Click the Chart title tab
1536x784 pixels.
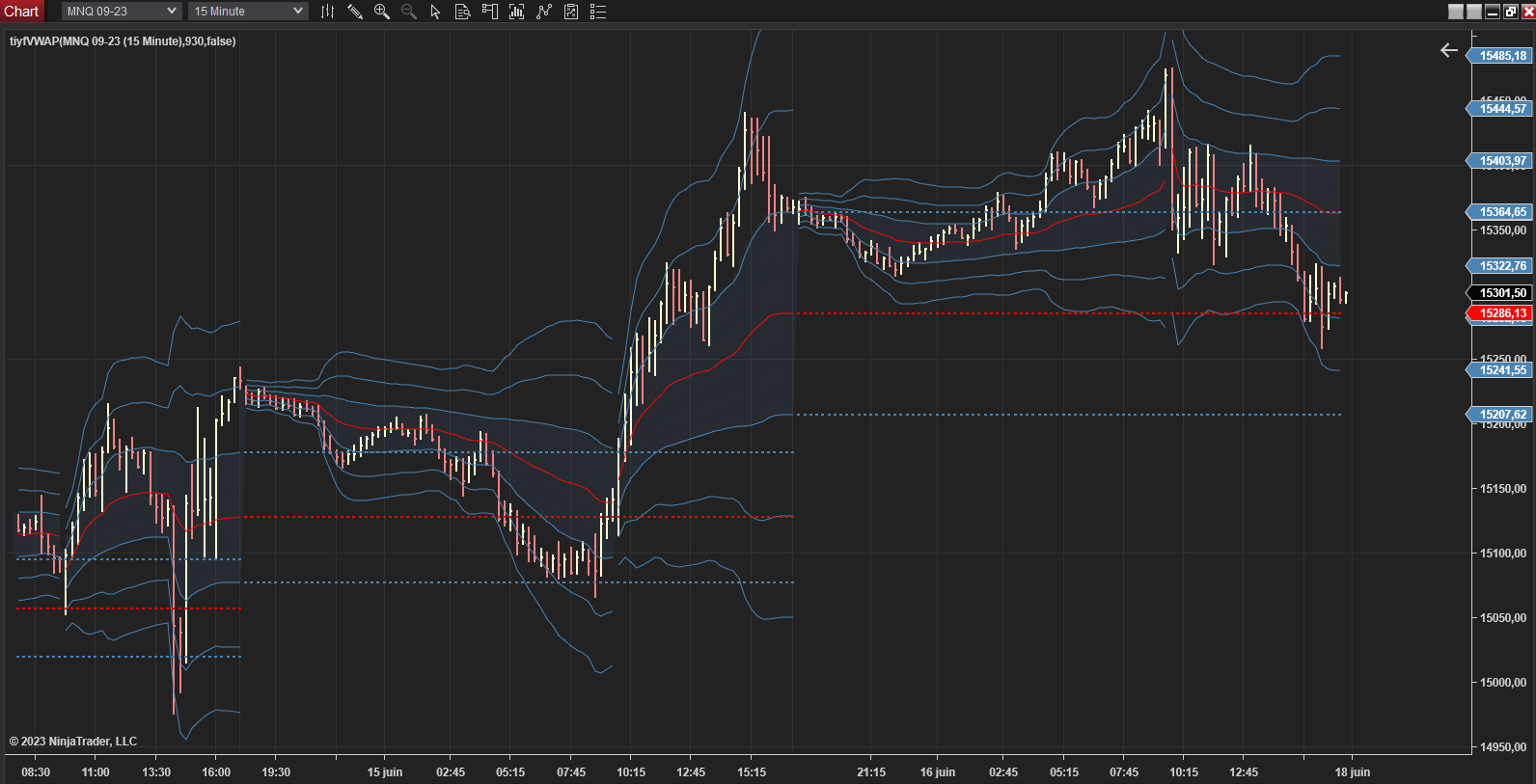[x=21, y=12]
